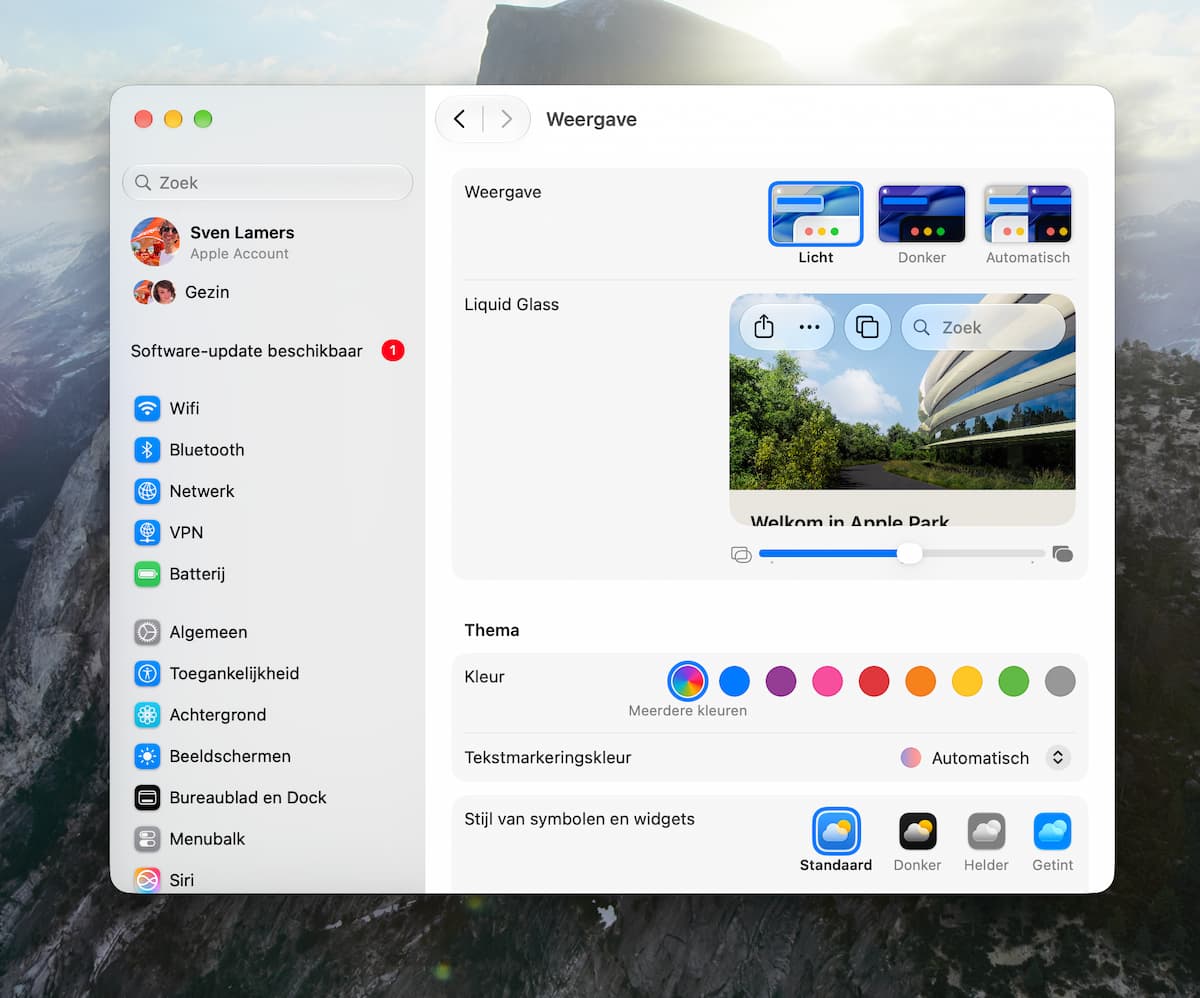Select the Meerdere kleuren accent color
1200x998 pixels.
point(687,682)
